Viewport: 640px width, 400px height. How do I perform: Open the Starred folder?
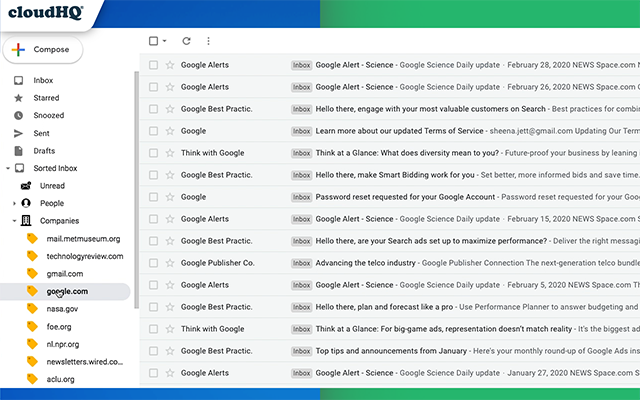point(46,98)
